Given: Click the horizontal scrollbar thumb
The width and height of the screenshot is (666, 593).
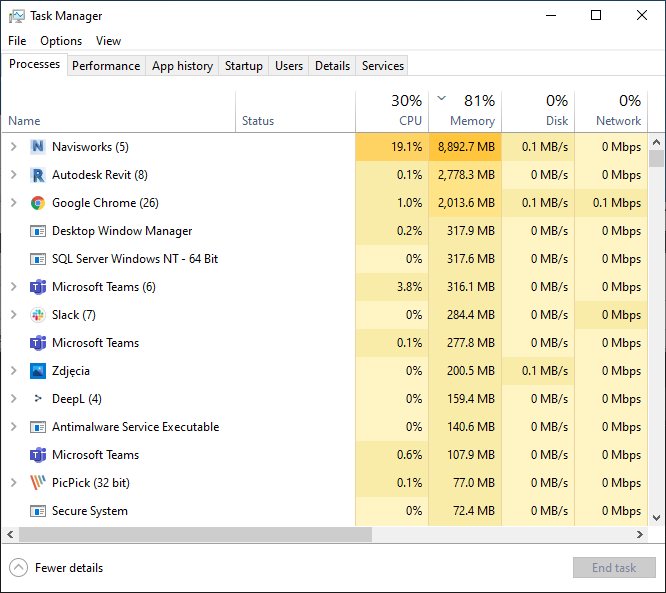Looking at the screenshot, I should point(195,534).
